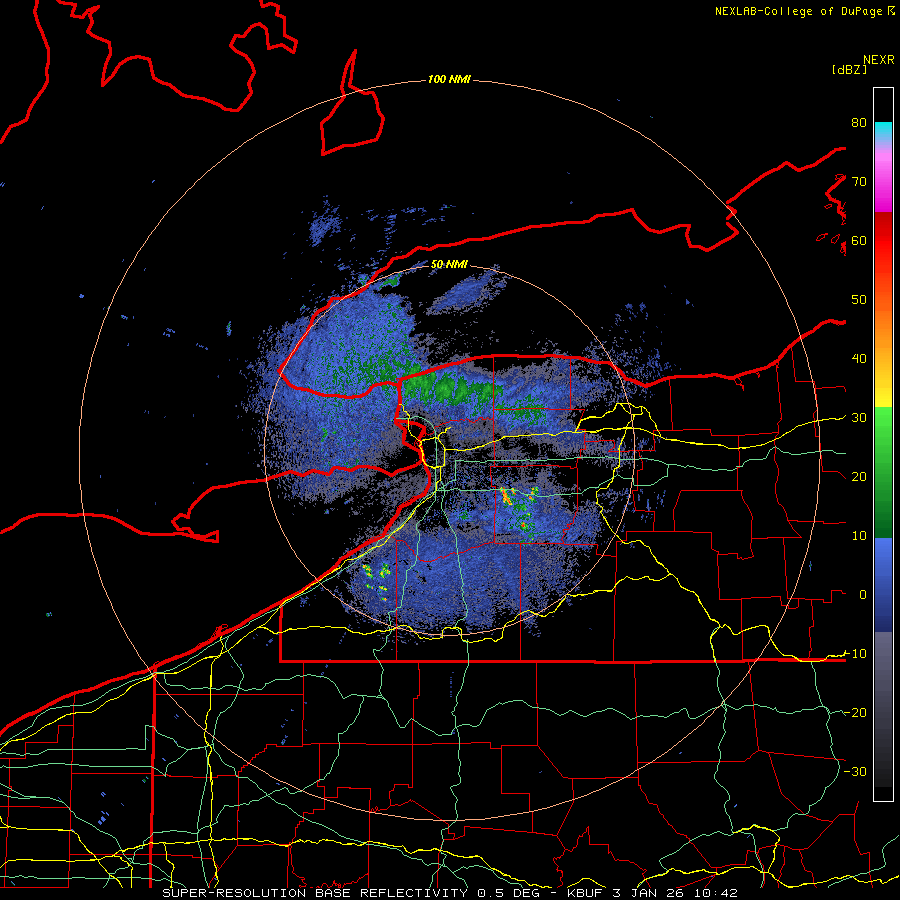900x900 pixels.
Task: Click the 70 value on the dBZ scale
Action: tap(859, 181)
